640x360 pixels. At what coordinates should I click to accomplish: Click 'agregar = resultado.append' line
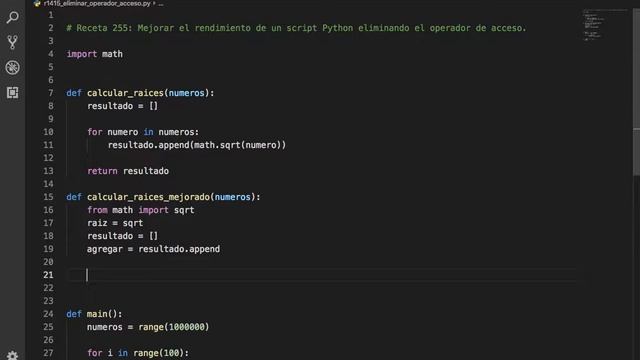[153, 249]
